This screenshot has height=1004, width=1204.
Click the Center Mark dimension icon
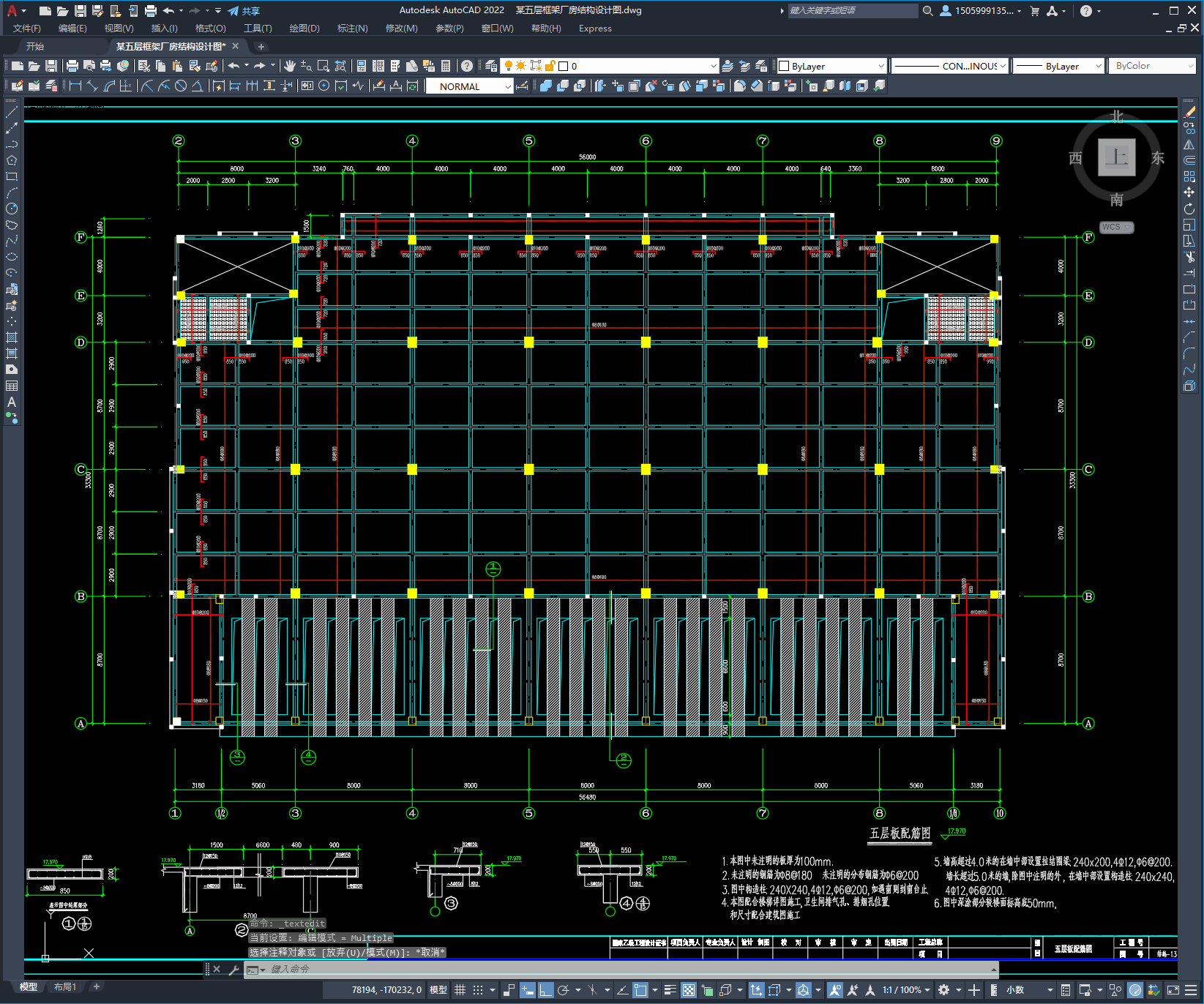[x=324, y=86]
